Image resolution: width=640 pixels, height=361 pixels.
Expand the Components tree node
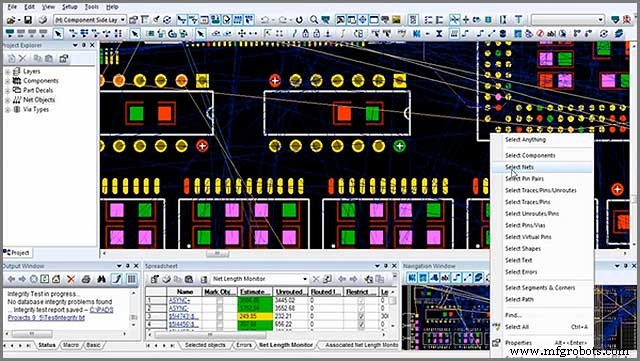tap(7, 81)
